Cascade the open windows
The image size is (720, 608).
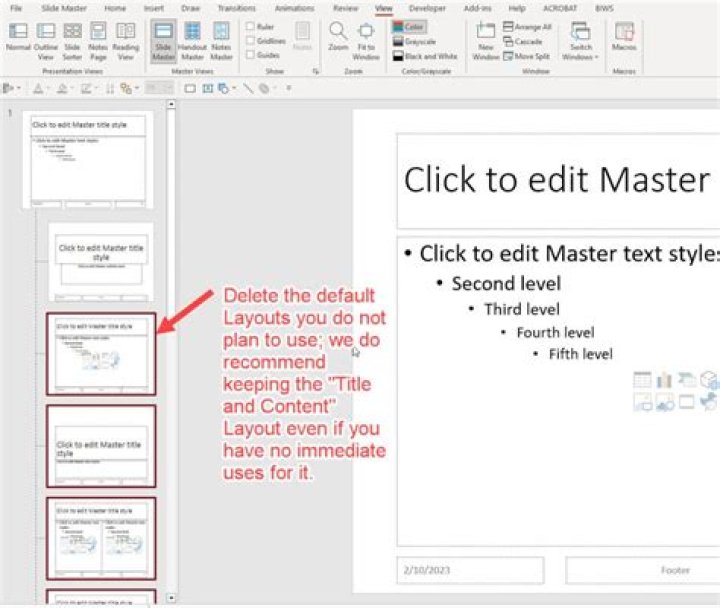point(523,42)
